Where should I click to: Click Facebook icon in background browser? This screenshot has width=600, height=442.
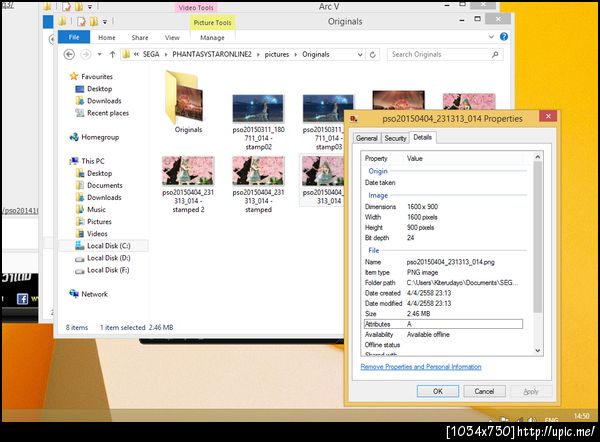pyautogui.click(x=22, y=298)
